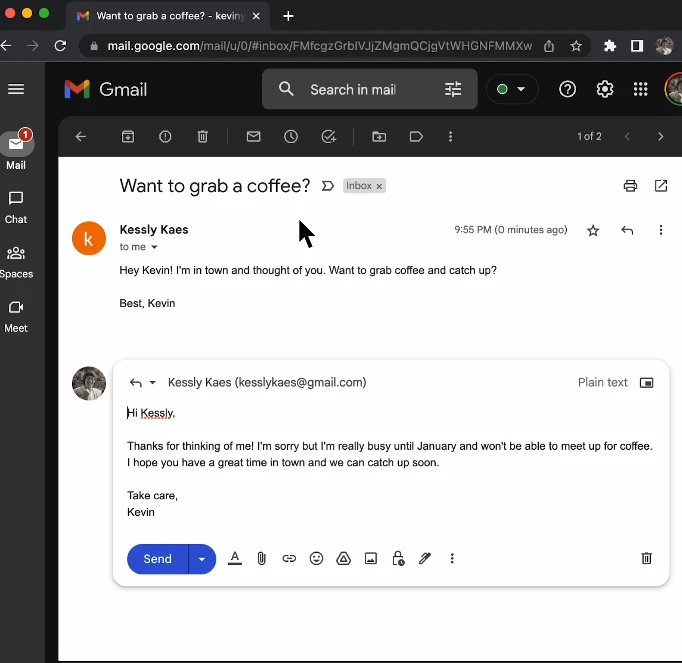Click the recipient Kessly Kaes field
Image resolution: width=682 pixels, height=663 pixels.
(x=267, y=383)
